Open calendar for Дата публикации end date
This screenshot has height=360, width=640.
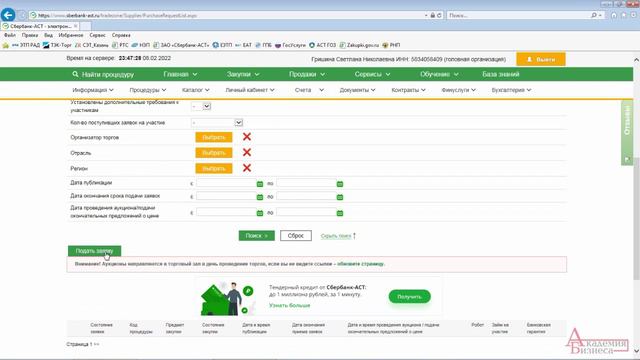coord(340,184)
